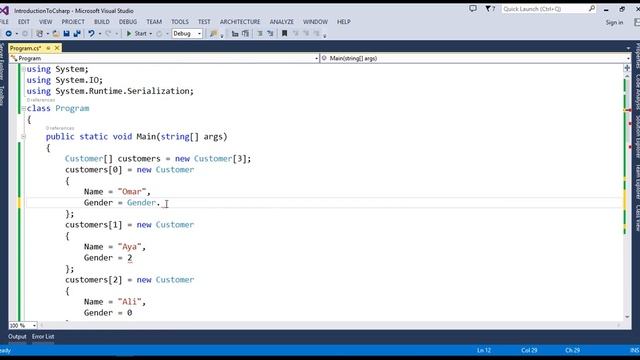Click the Uncomment selected lines icon

(270, 33)
